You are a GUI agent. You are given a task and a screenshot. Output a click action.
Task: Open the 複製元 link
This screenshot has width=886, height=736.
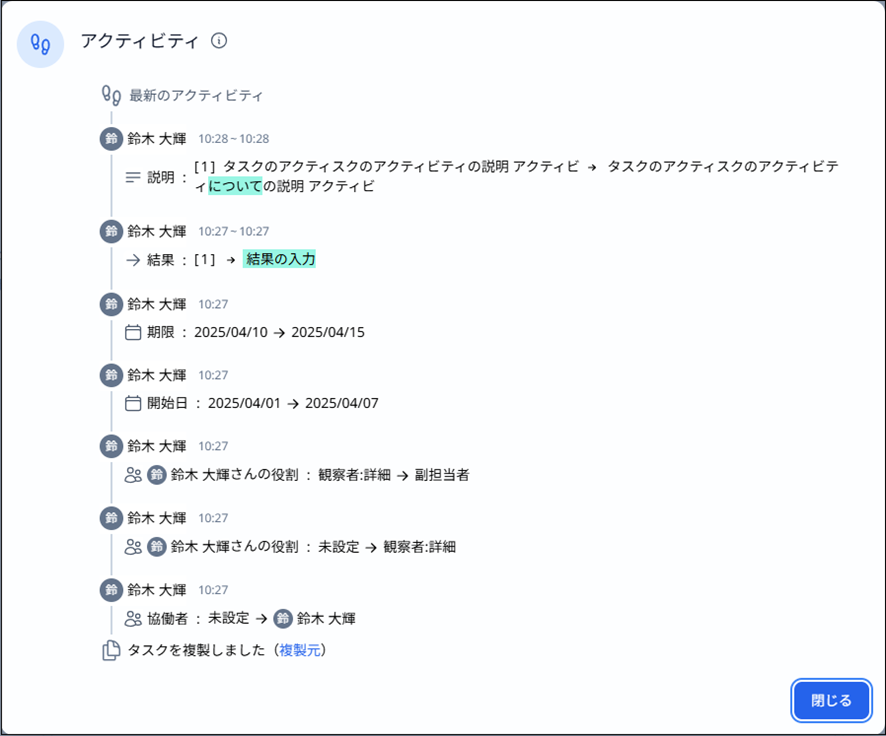[299, 650]
